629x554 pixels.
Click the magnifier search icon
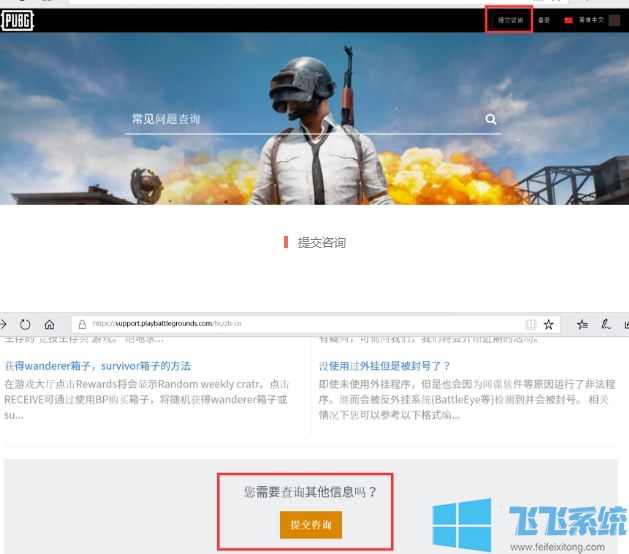(x=491, y=119)
